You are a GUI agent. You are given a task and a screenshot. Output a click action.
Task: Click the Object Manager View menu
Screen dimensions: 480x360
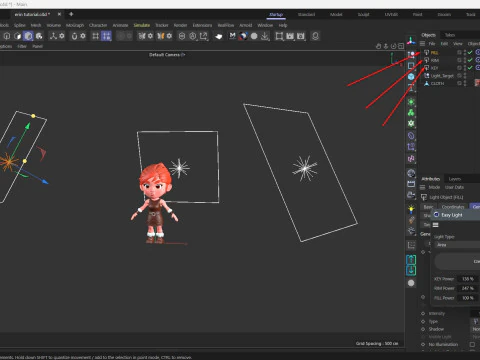point(458,44)
